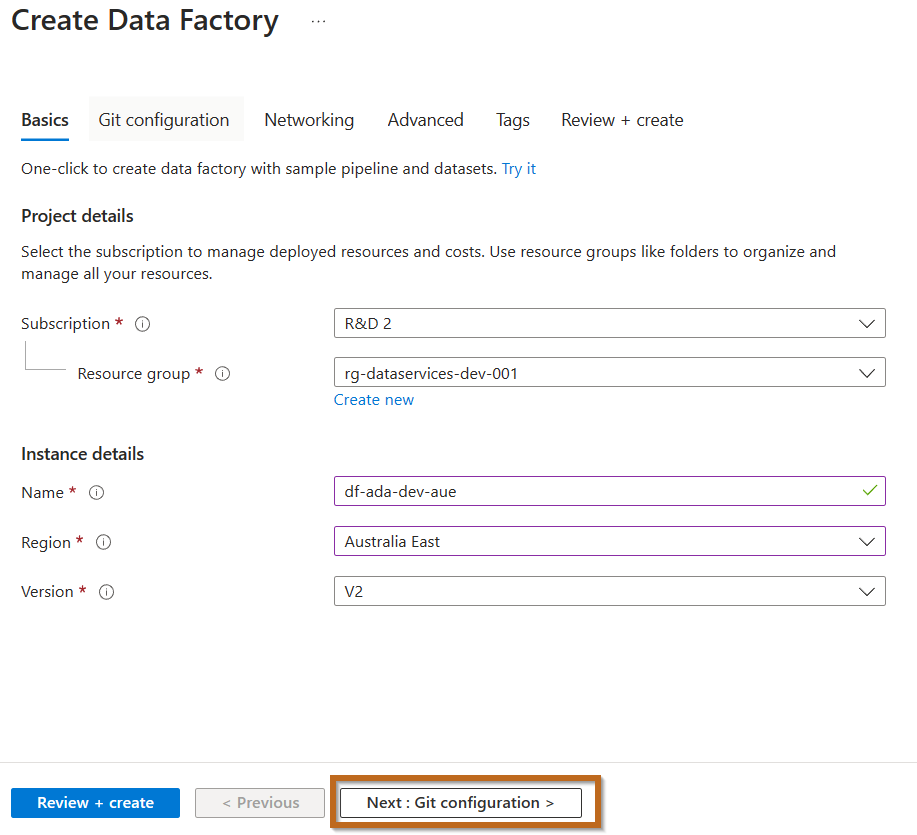Open the Subscription dropdown showing R&D 2
The image size is (917, 835).
tap(609, 323)
